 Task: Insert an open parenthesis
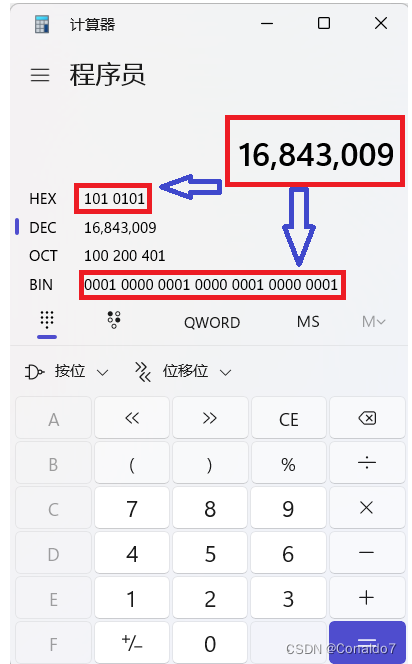(x=132, y=463)
